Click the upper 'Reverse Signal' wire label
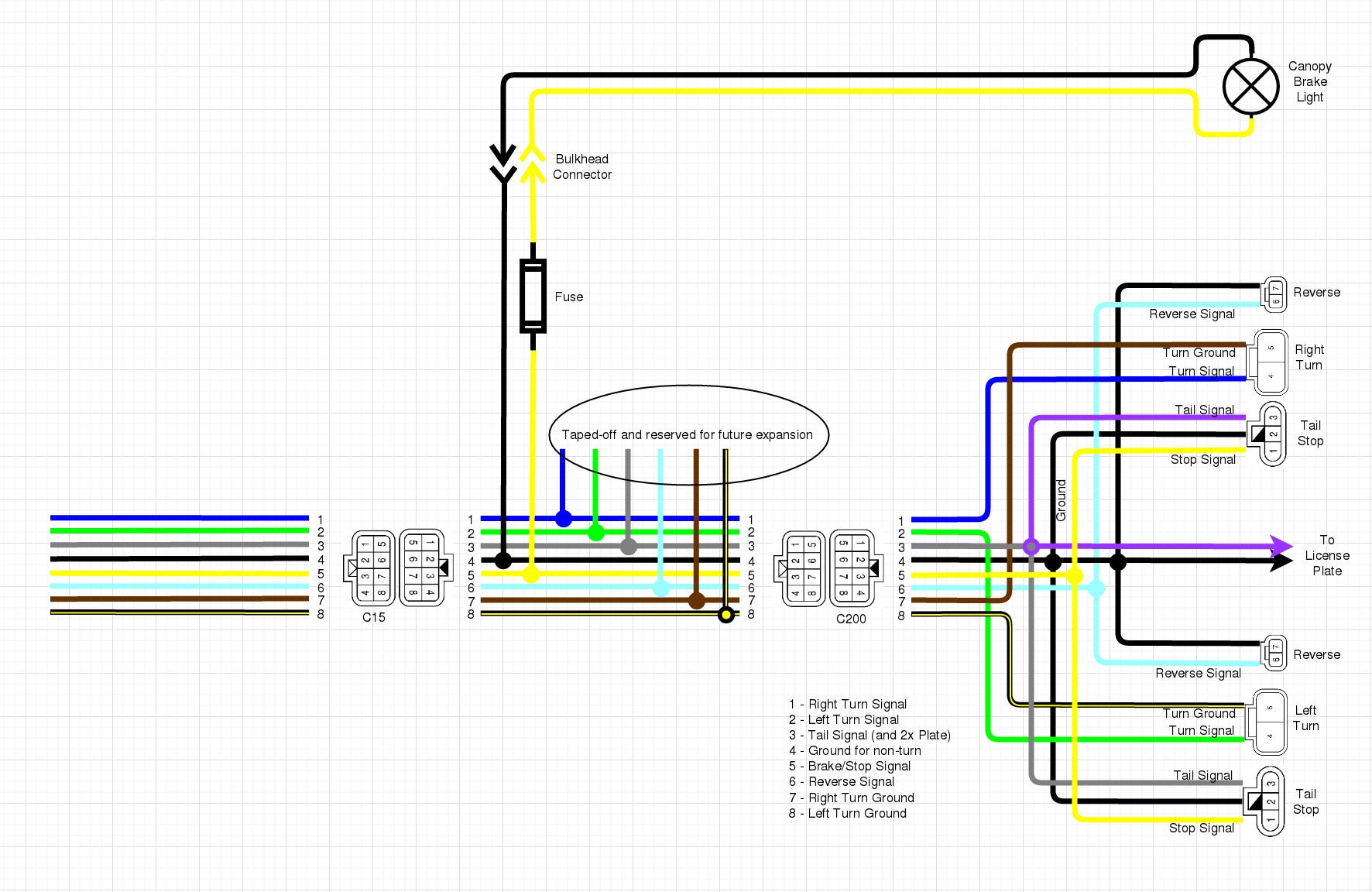1372x892 pixels. point(1192,314)
